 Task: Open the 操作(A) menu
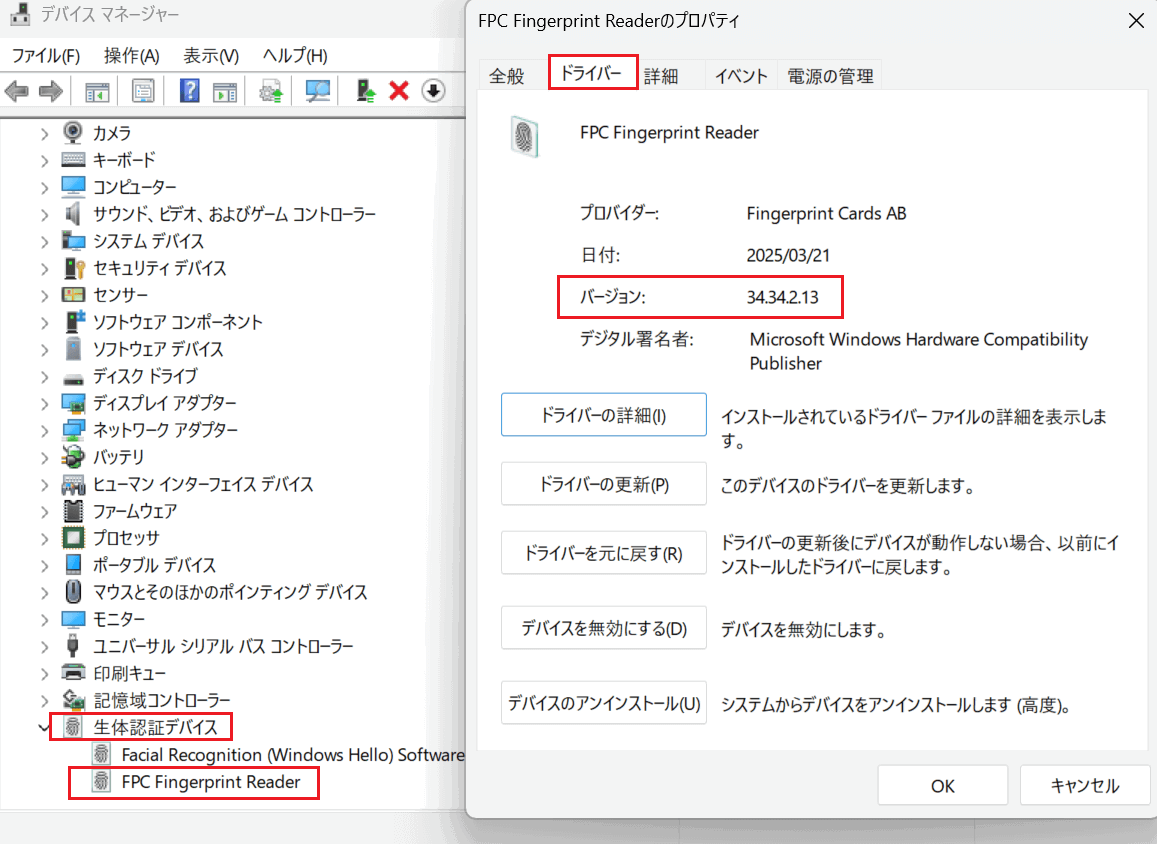[x=131, y=55]
